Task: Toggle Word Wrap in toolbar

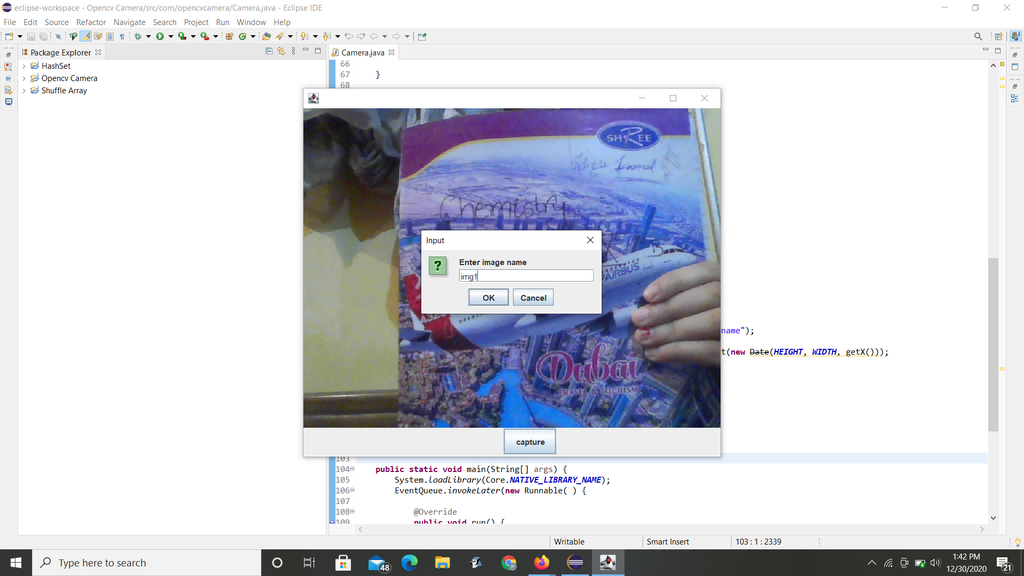Action: [x=98, y=37]
